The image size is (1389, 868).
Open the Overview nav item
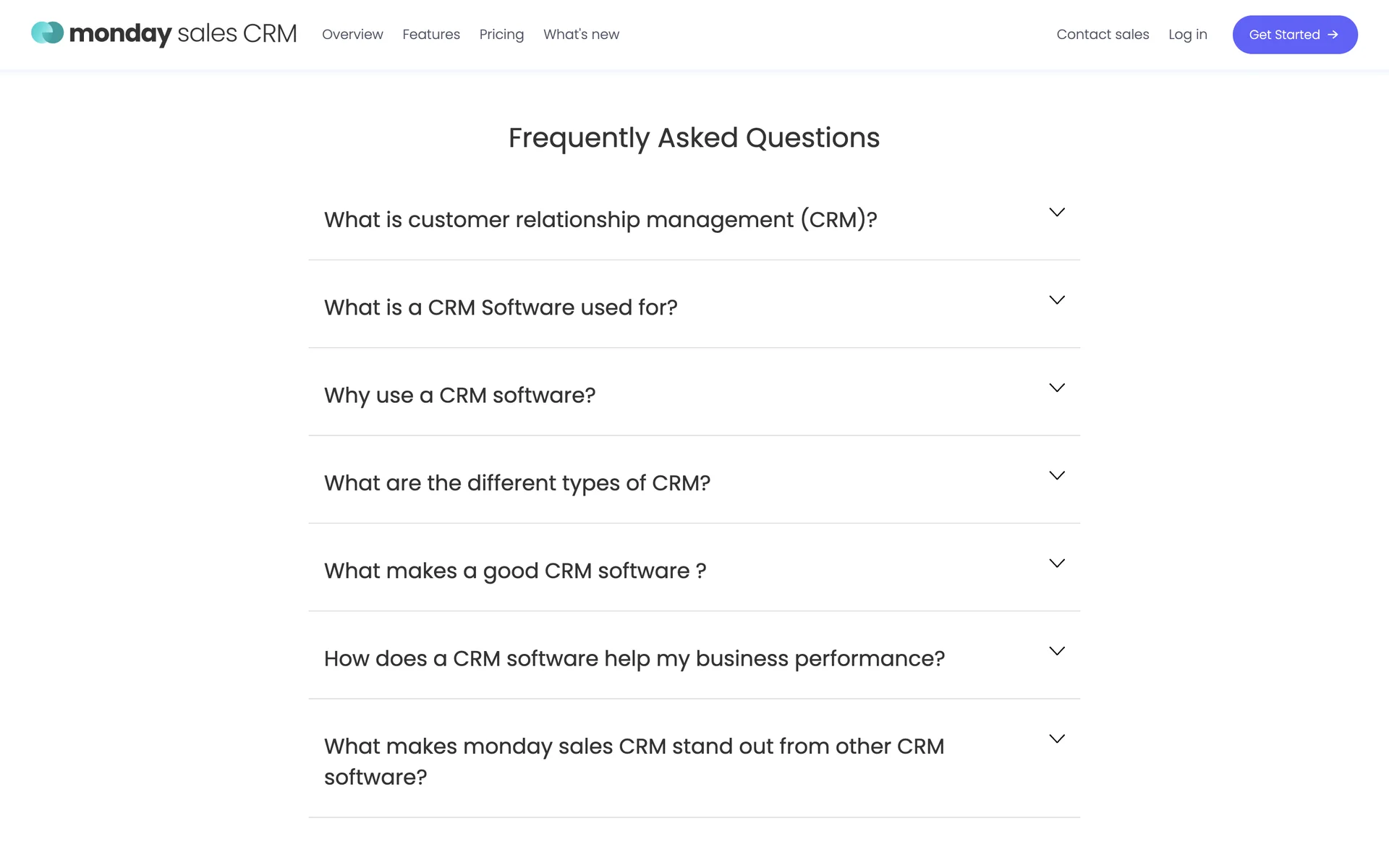click(x=352, y=34)
